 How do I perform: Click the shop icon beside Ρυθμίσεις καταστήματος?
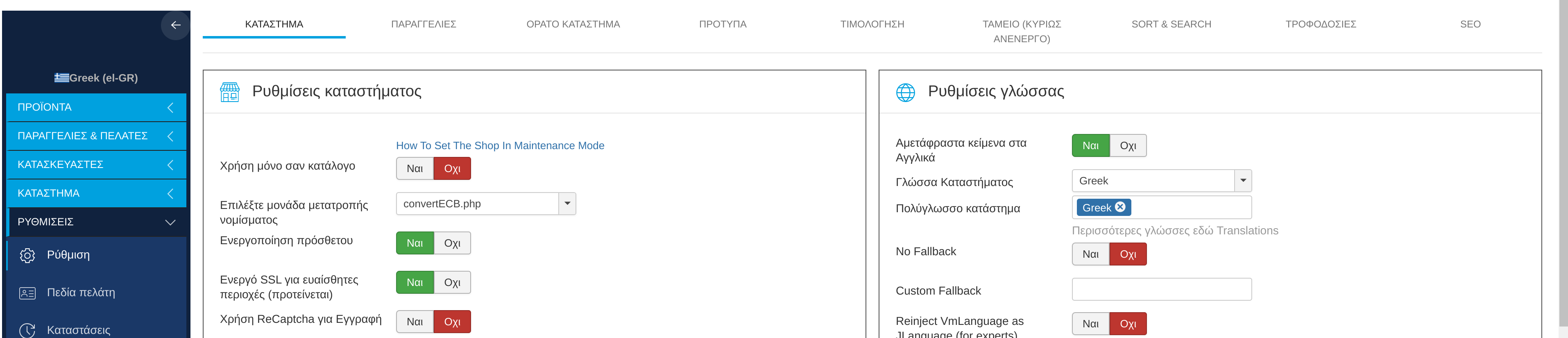(229, 92)
